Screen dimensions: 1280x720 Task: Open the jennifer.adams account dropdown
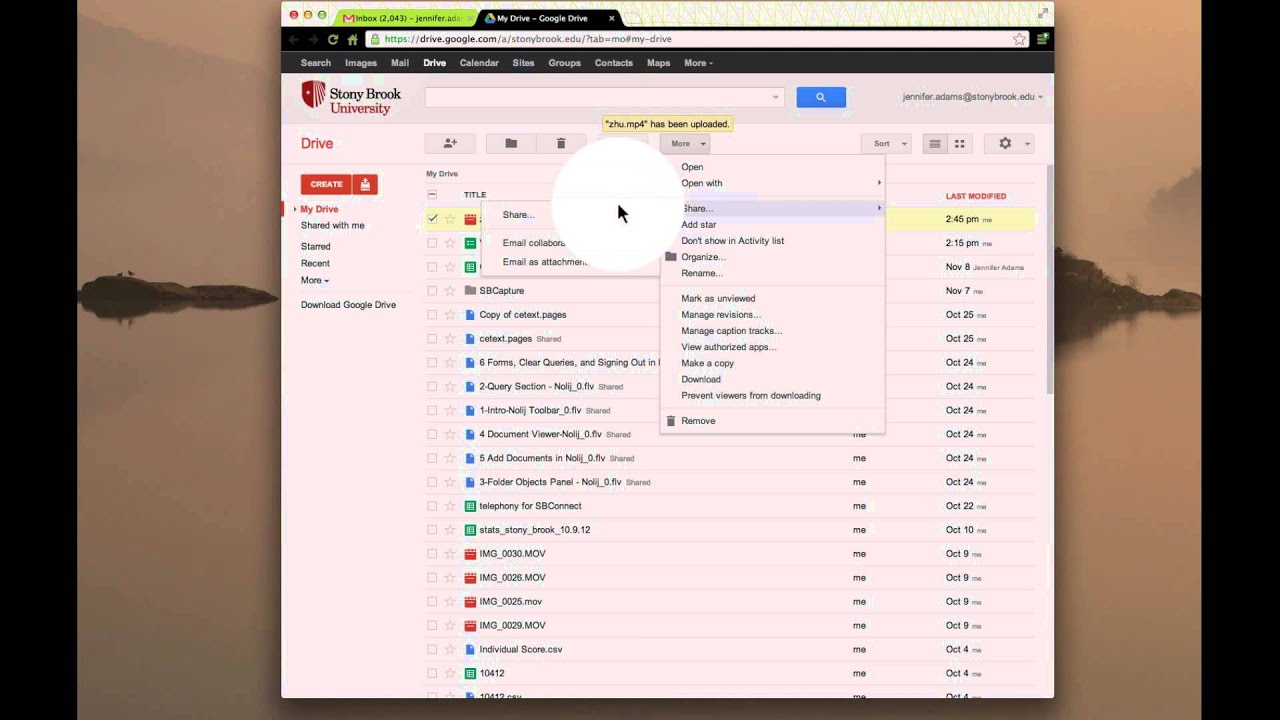tap(973, 97)
